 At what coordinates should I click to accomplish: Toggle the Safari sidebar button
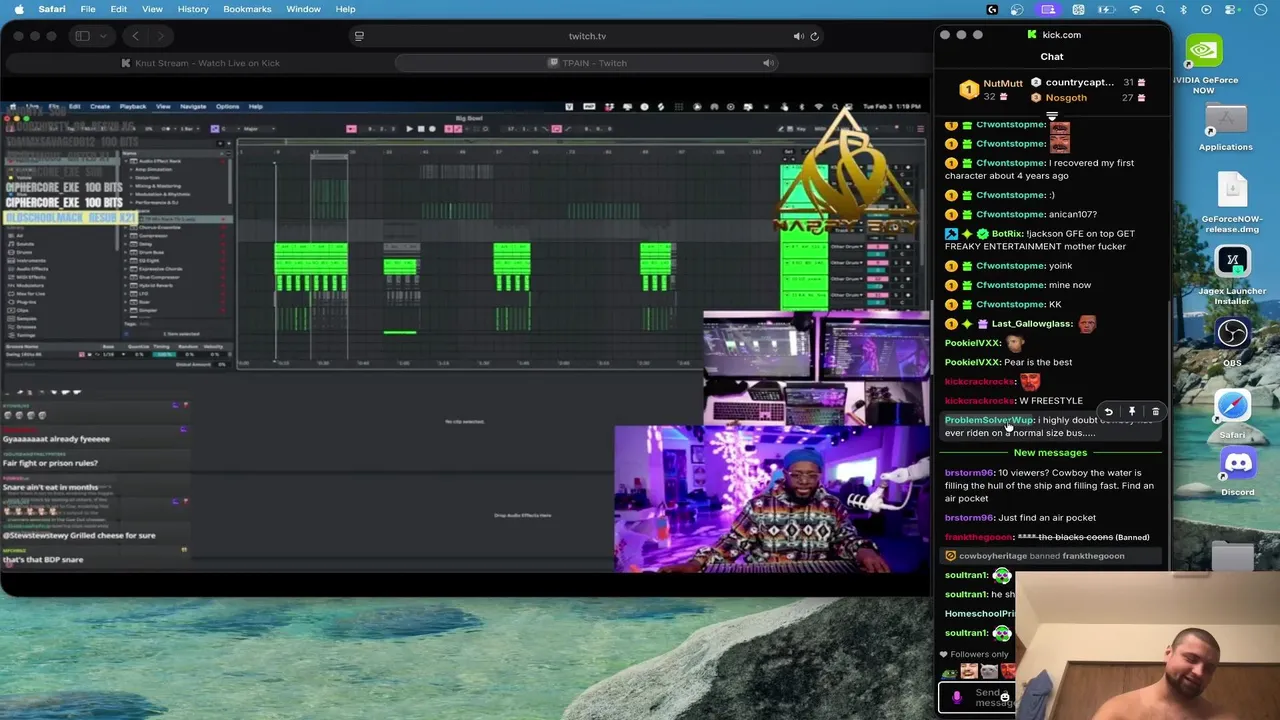click(x=82, y=36)
